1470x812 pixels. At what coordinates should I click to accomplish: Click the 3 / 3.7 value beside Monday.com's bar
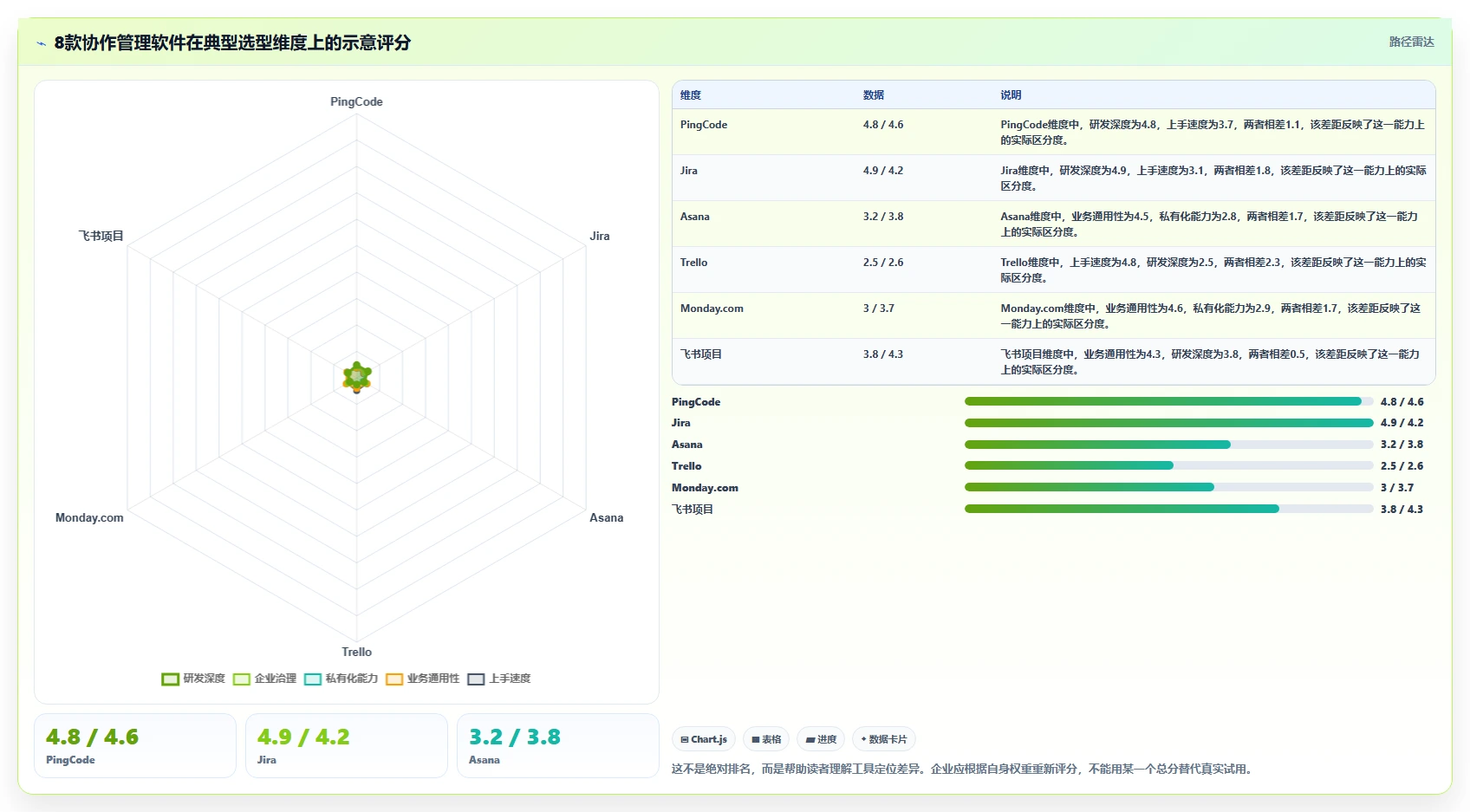[1397, 488]
